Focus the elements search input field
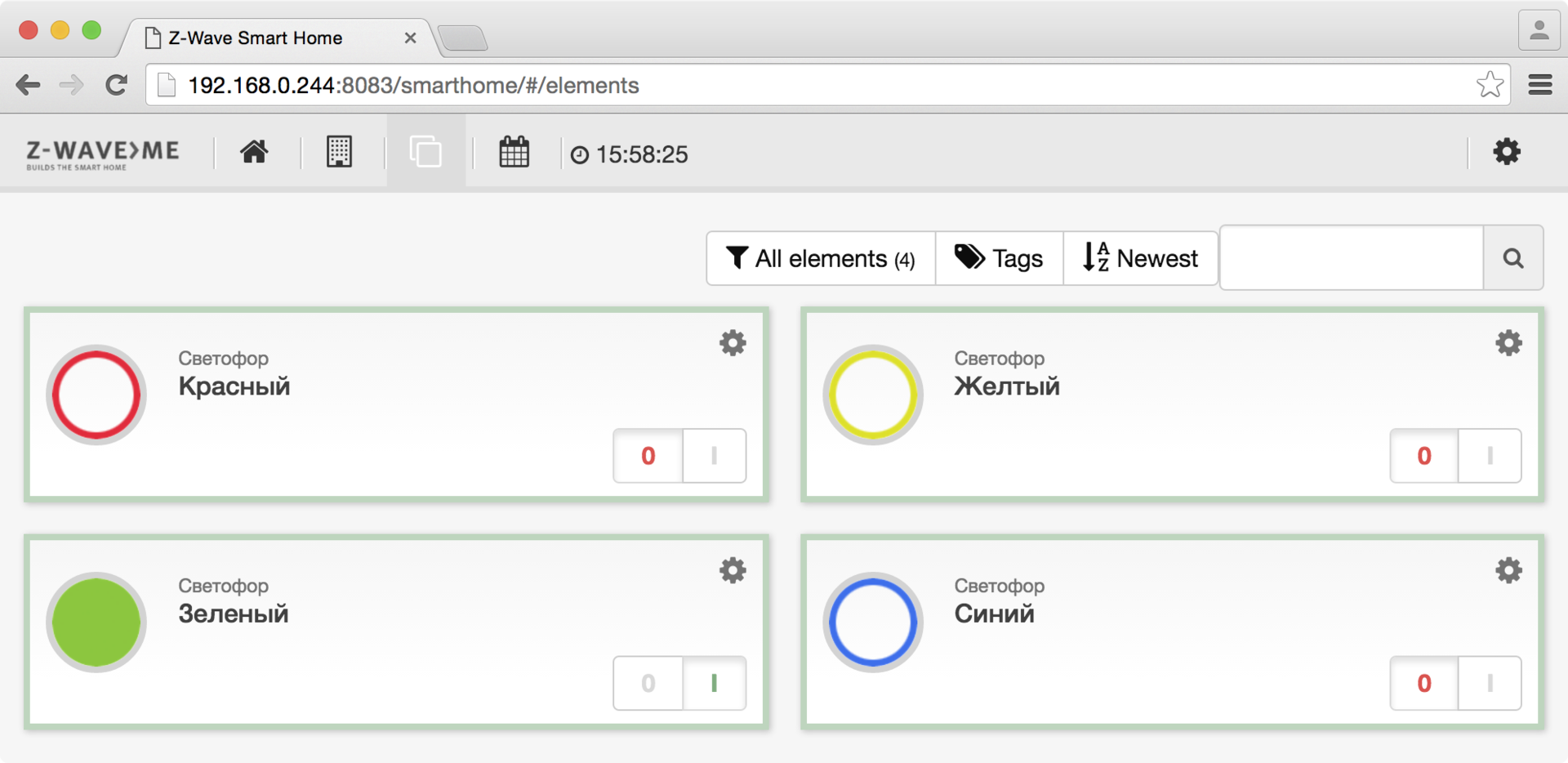The image size is (1568, 763). tap(1352, 258)
